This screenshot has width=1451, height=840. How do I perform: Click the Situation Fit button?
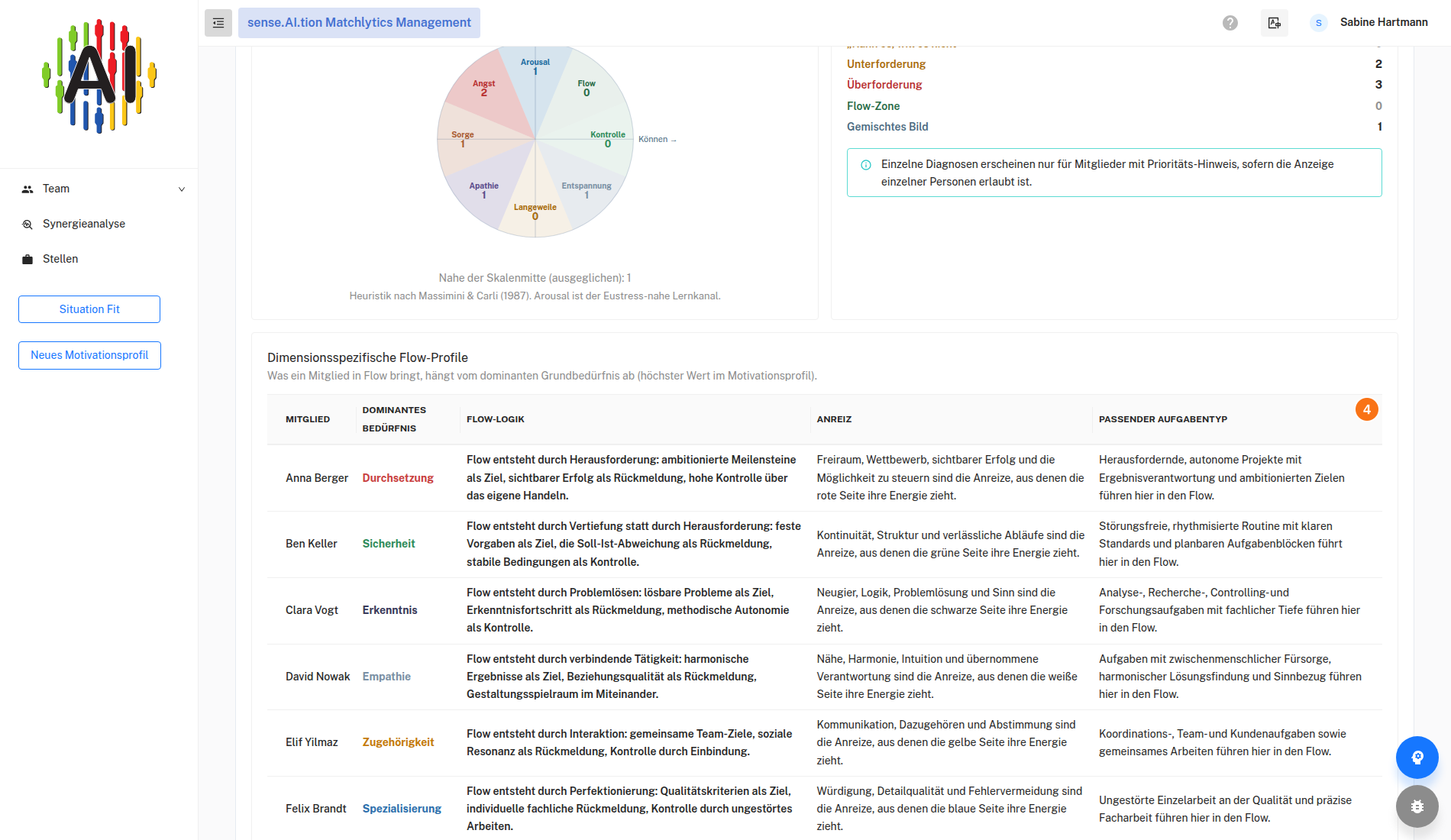coord(89,309)
